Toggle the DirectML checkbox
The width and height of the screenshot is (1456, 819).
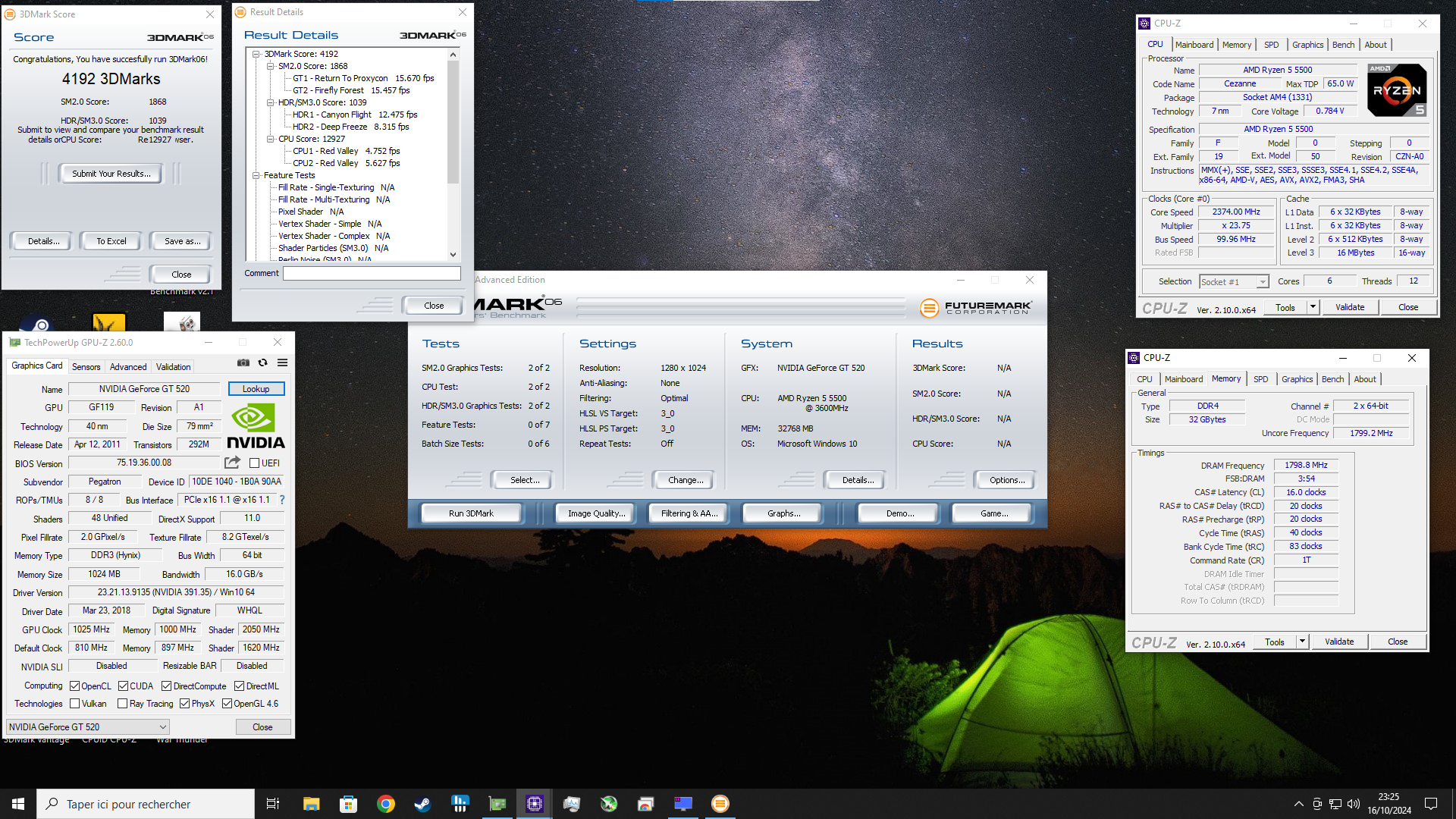(239, 686)
